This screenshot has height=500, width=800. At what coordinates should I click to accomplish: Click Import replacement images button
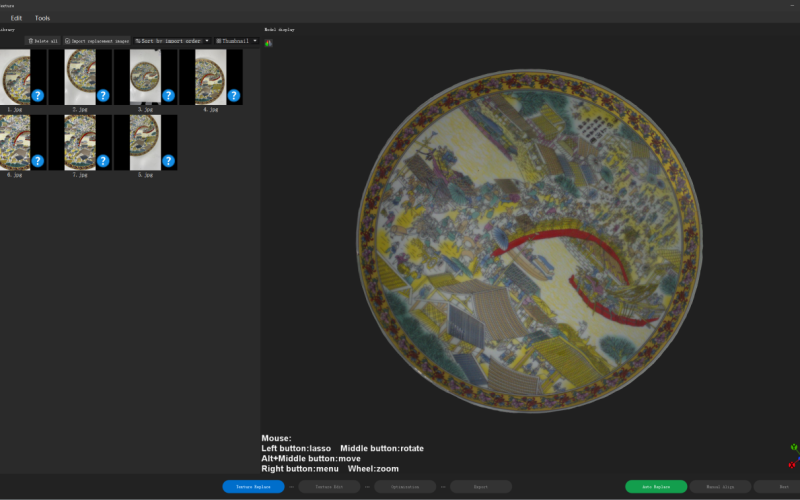click(x=96, y=41)
